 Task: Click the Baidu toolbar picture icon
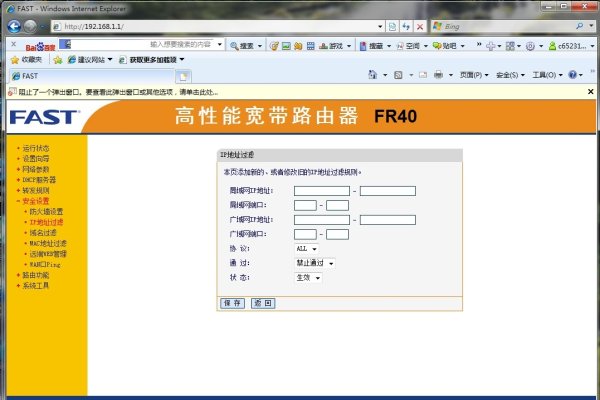[286, 46]
